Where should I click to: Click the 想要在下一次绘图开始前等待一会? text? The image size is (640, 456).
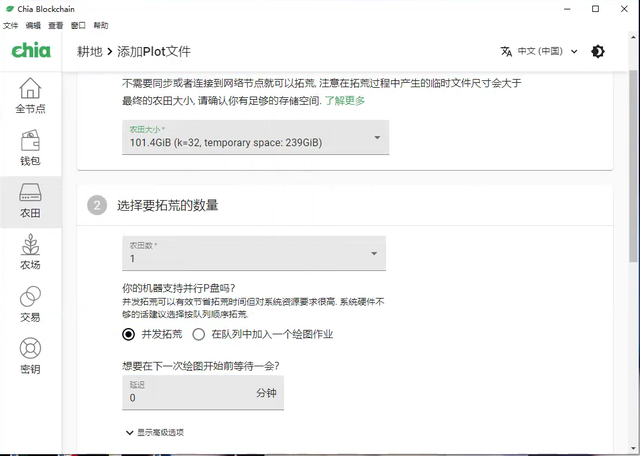pos(201,366)
